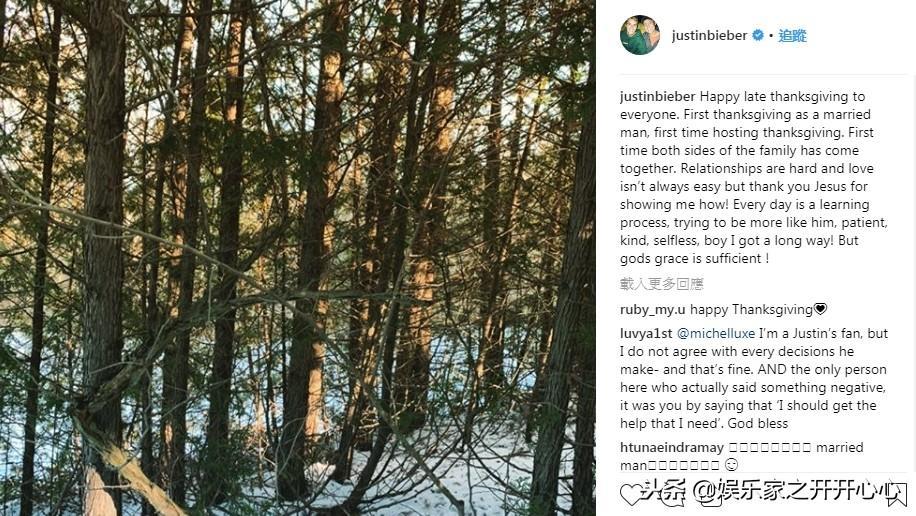Open ruby_my.u's profile
This screenshot has height=516, width=916.
[x=652, y=310]
